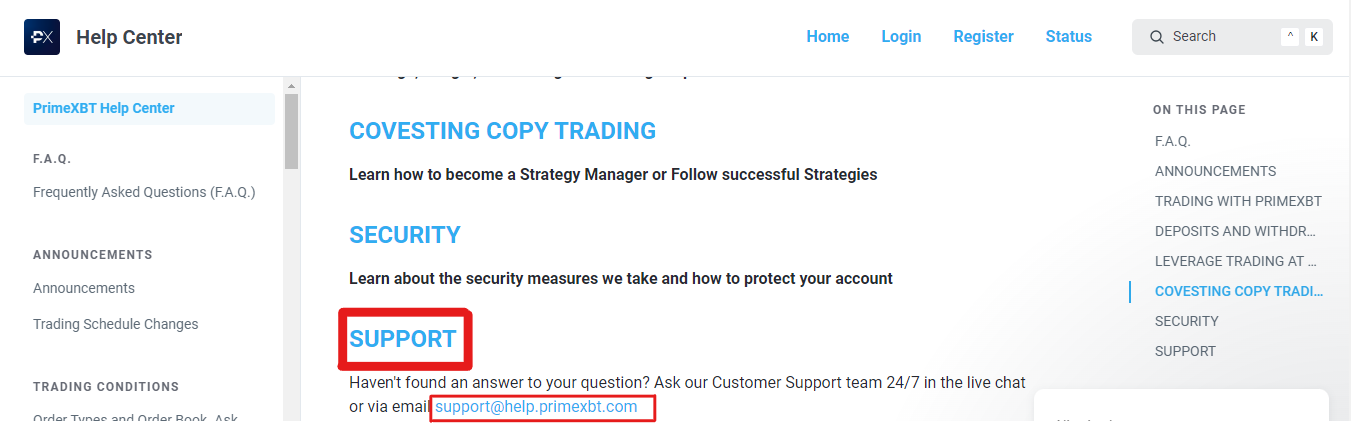Viewport: 1351px width, 424px height.
Task: Click the COVESTING COPY TRADING heading
Action: tap(502, 131)
